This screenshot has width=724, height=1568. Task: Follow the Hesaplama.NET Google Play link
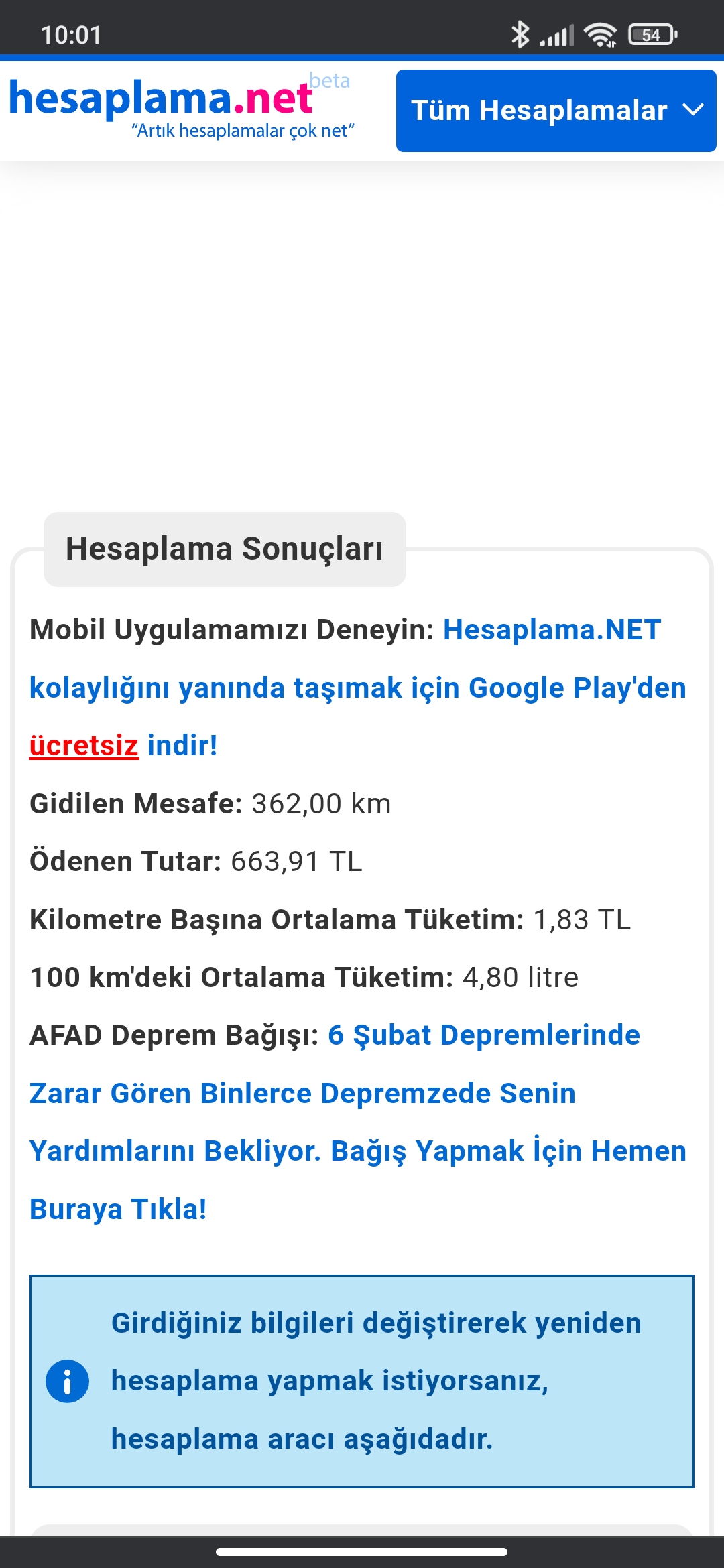[357, 688]
